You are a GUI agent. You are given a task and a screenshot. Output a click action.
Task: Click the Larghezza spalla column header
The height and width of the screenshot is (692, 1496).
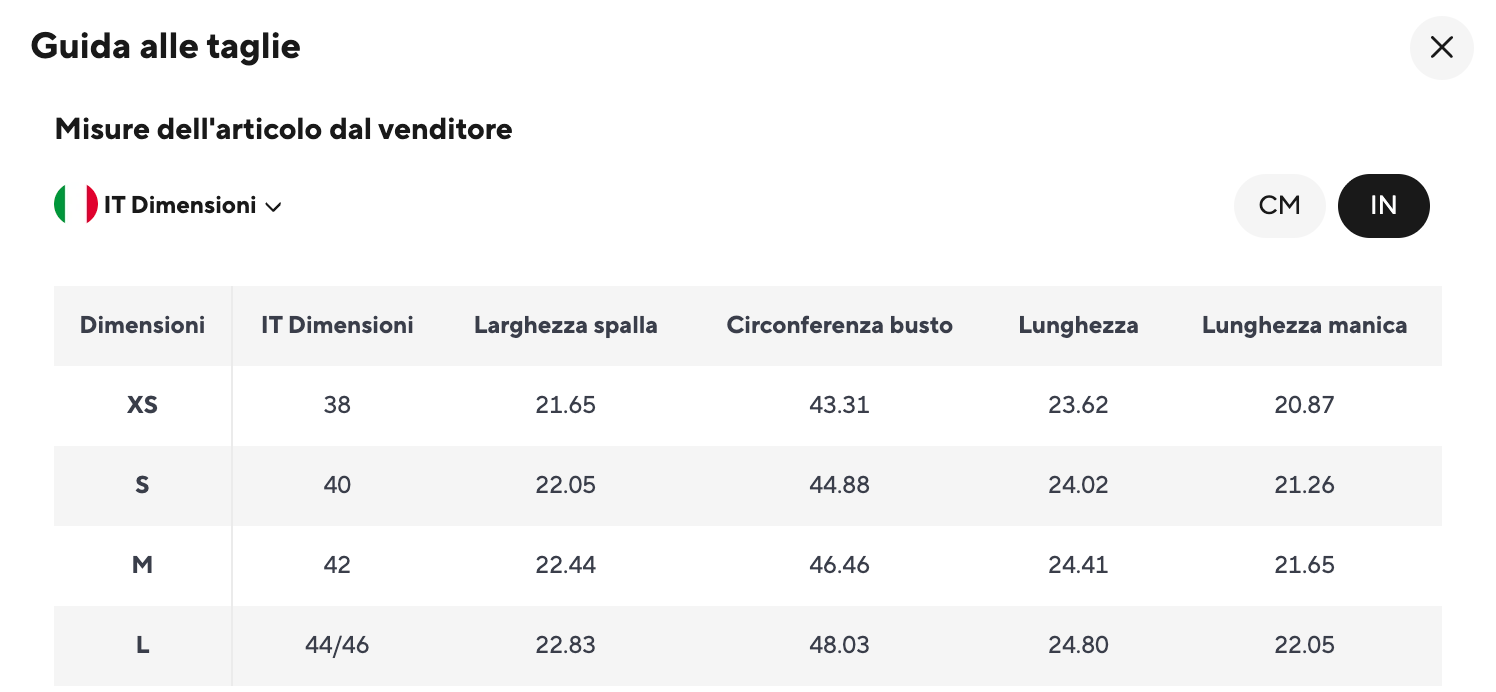tap(565, 325)
